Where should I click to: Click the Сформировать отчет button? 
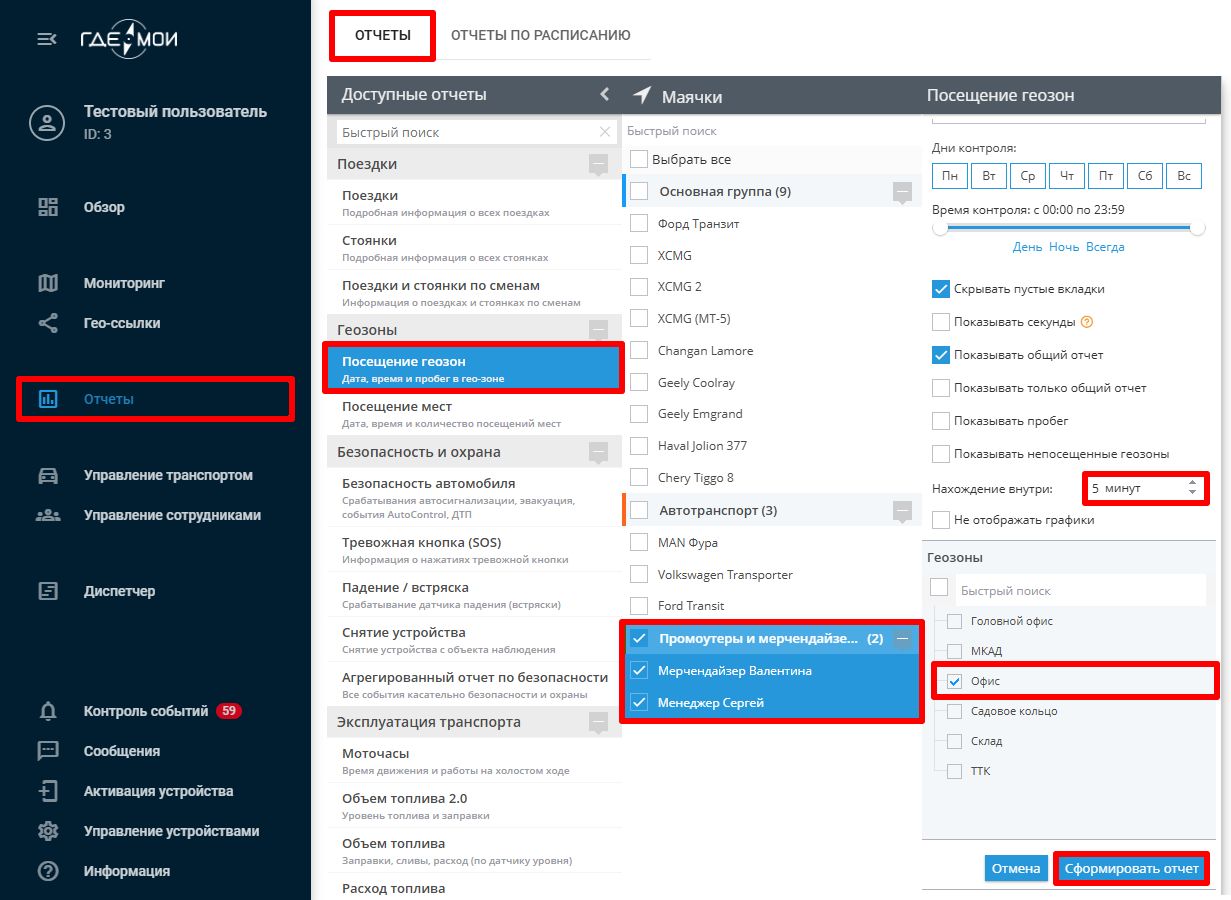[x=1131, y=868]
